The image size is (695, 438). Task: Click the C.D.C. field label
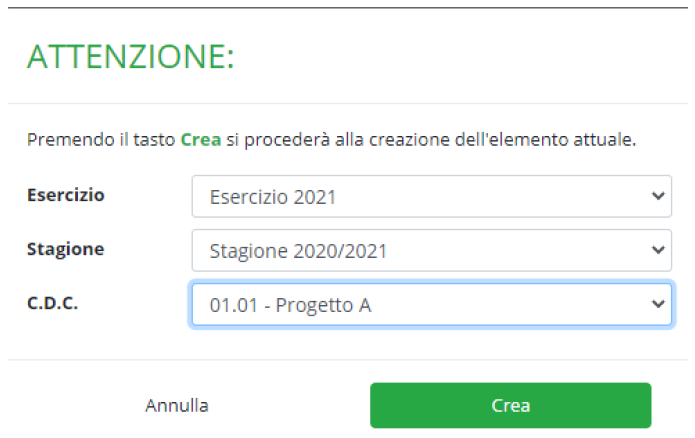(53, 302)
